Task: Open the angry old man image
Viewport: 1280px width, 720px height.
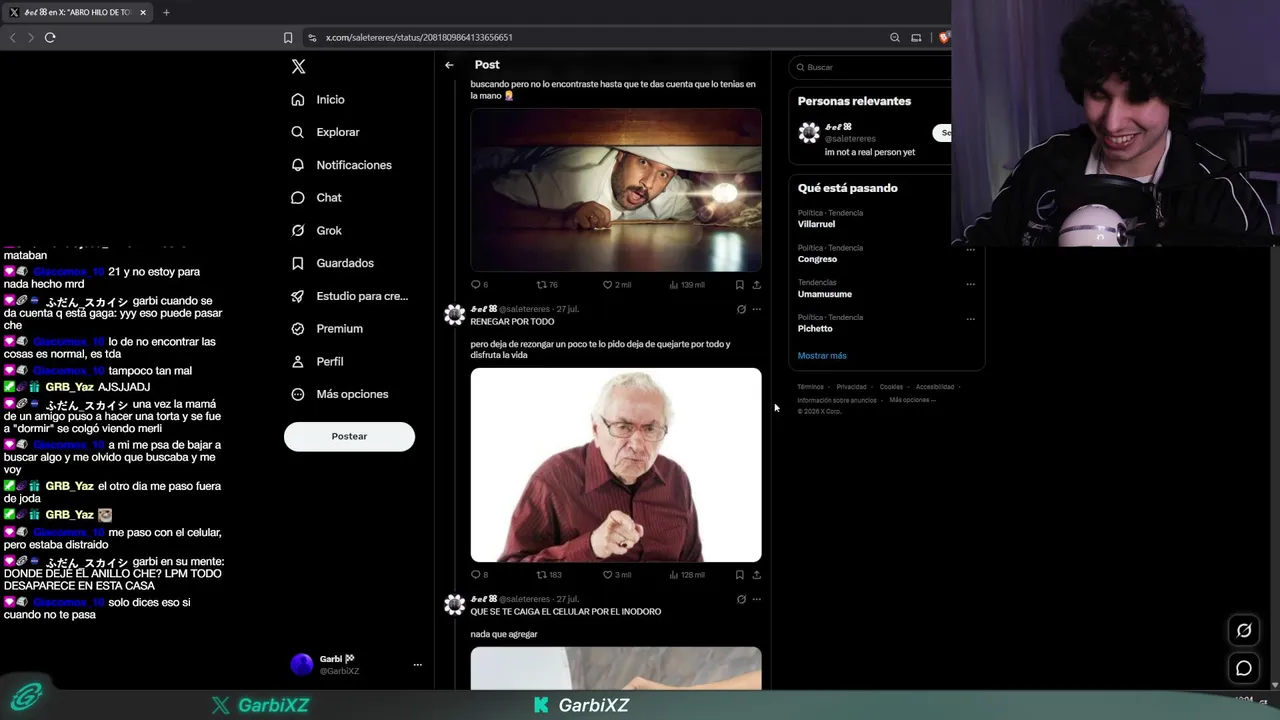Action: [616, 465]
